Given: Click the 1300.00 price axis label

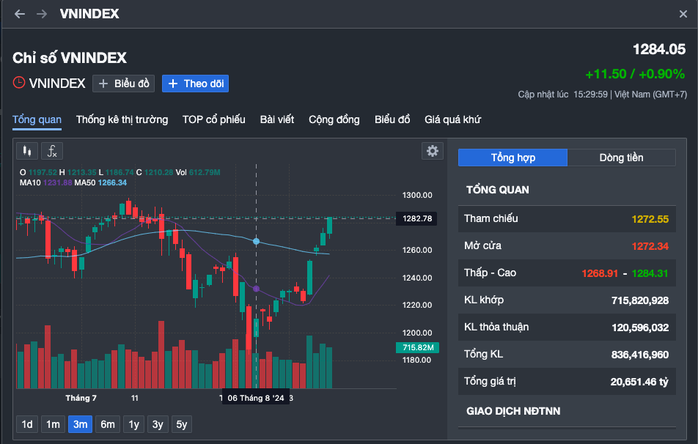Looking at the screenshot, I should coord(417,195).
